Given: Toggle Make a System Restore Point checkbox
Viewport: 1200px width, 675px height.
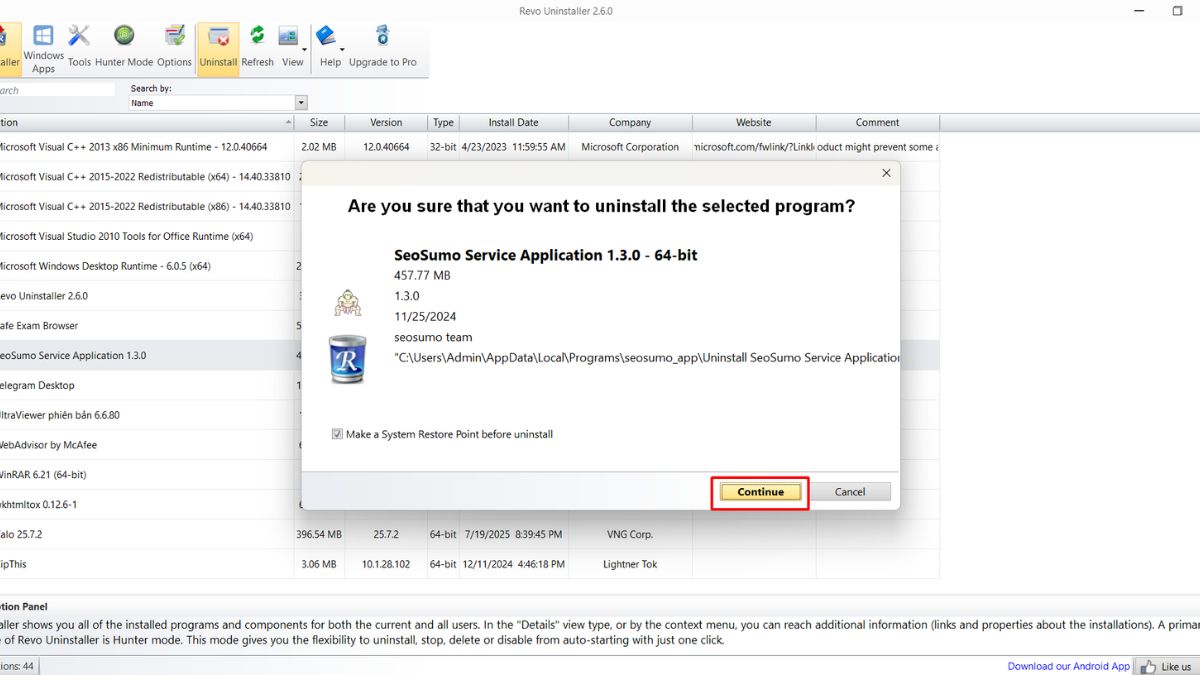Looking at the screenshot, I should [337, 434].
